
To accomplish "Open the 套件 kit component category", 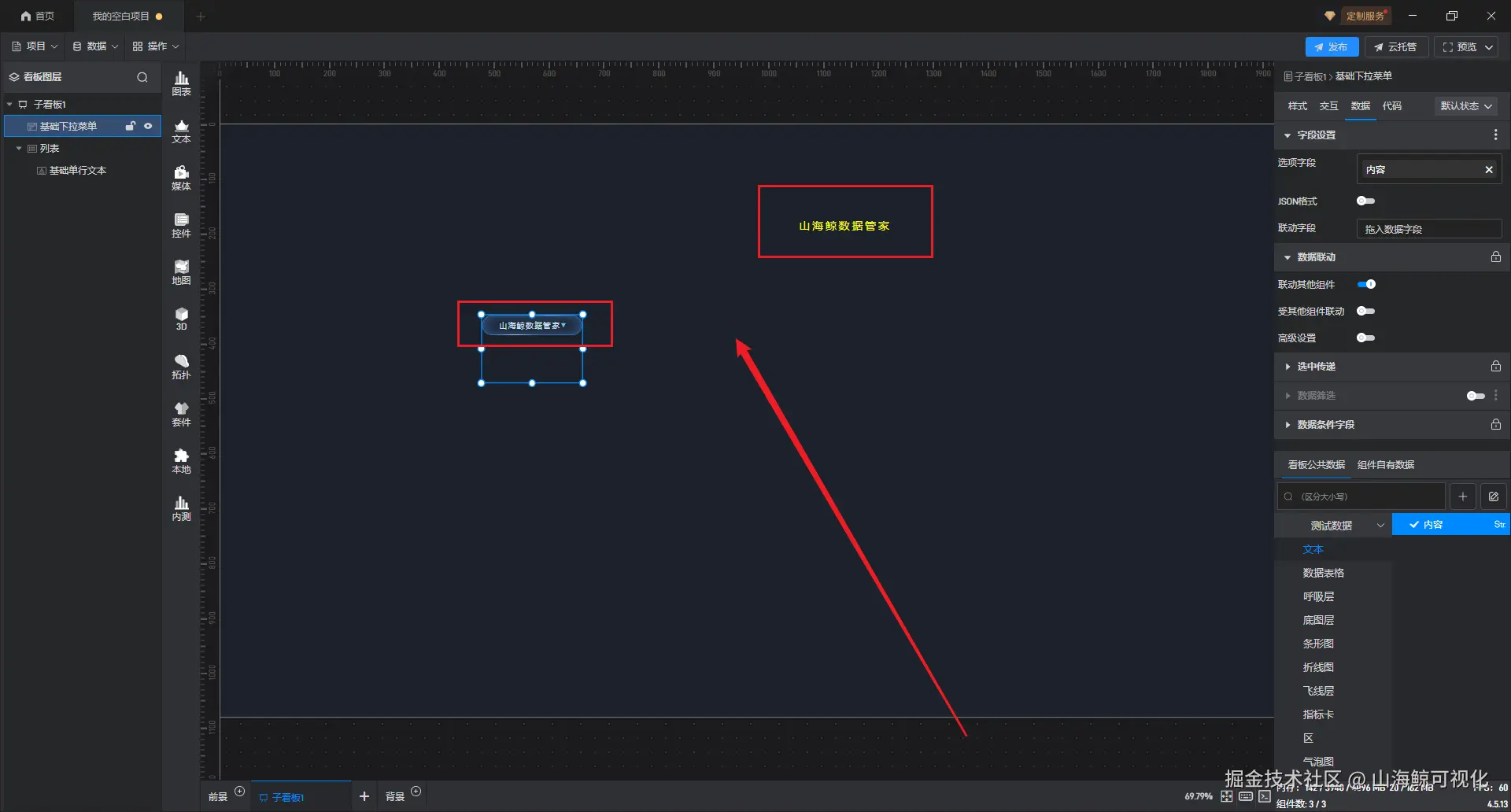I will click(181, 414).
